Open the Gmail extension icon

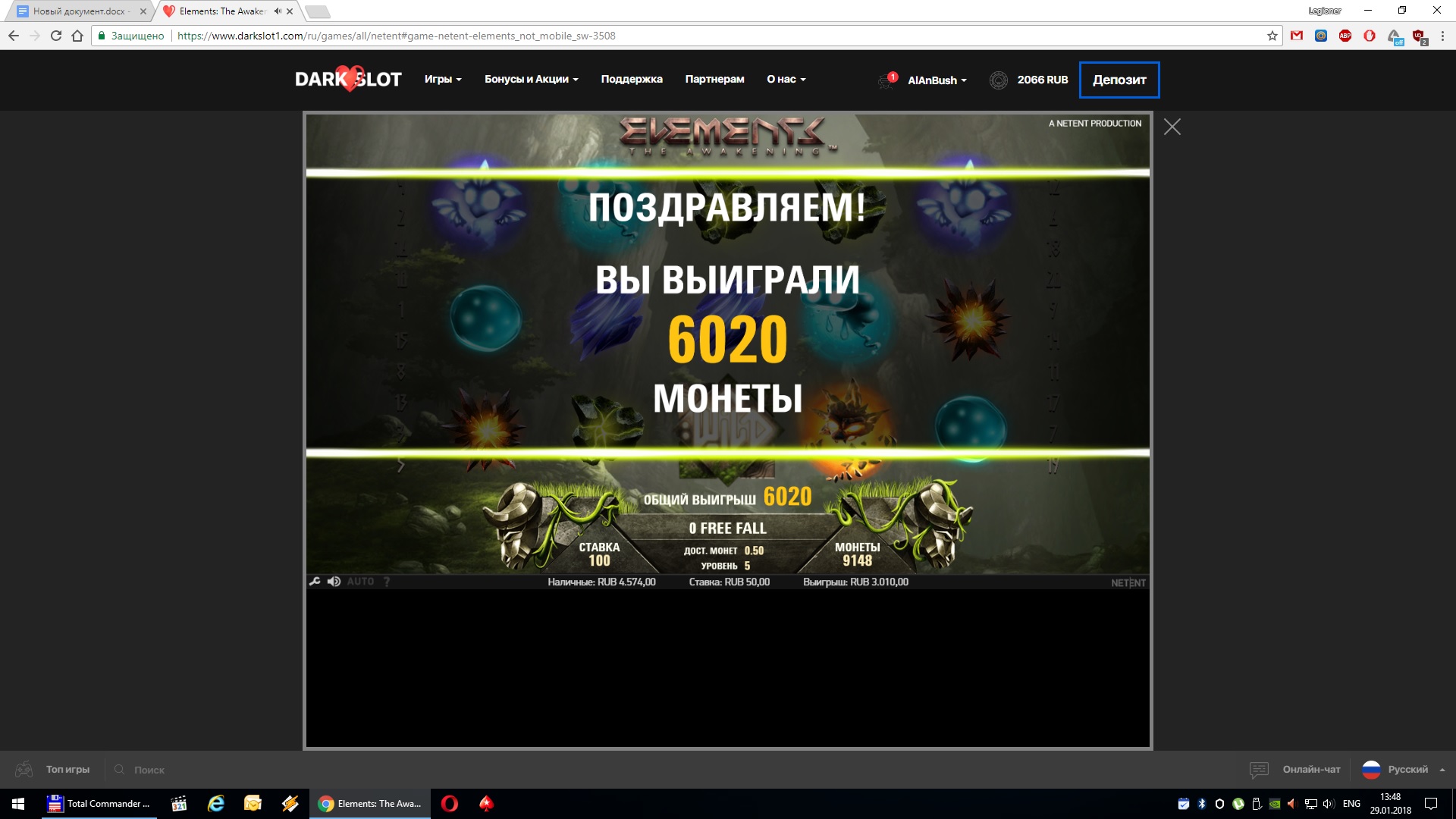(1297, 36)
